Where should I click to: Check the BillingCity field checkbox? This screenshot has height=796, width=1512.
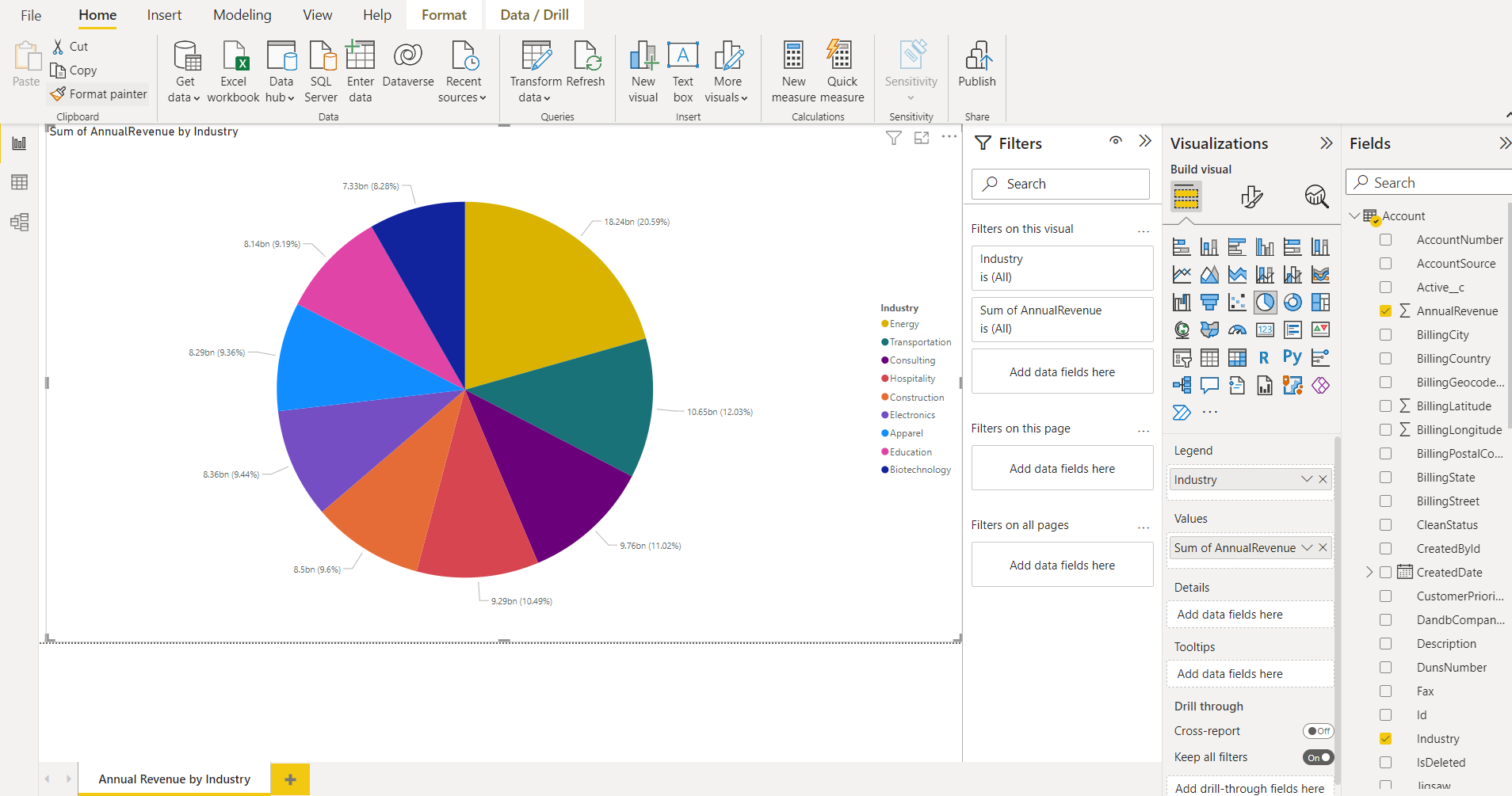coord(1385,335)
